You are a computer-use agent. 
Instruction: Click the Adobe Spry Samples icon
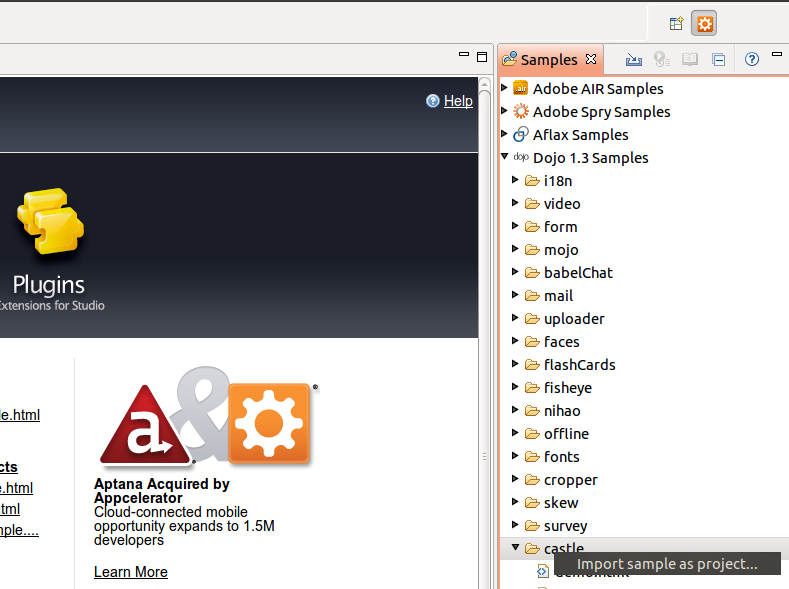(x=521, y=111)
